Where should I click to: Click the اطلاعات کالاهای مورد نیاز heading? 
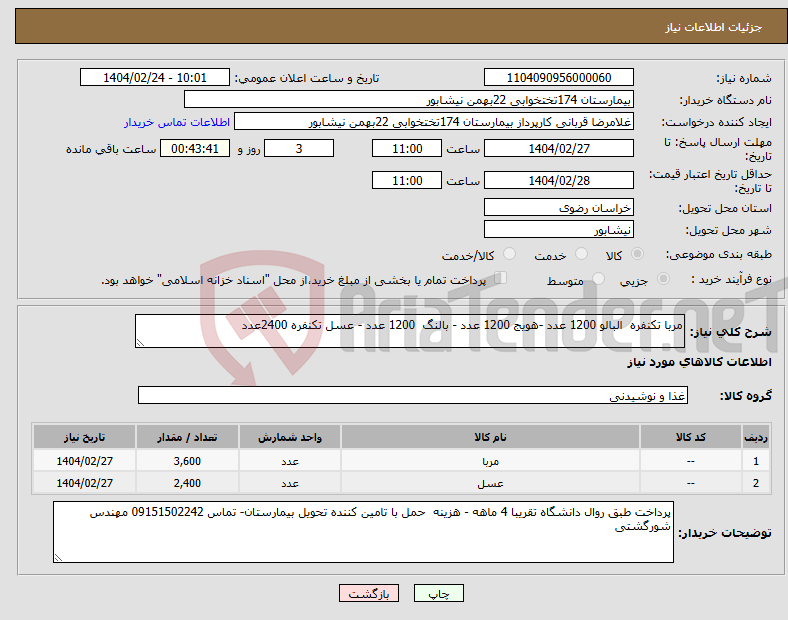tap(699, 362)
